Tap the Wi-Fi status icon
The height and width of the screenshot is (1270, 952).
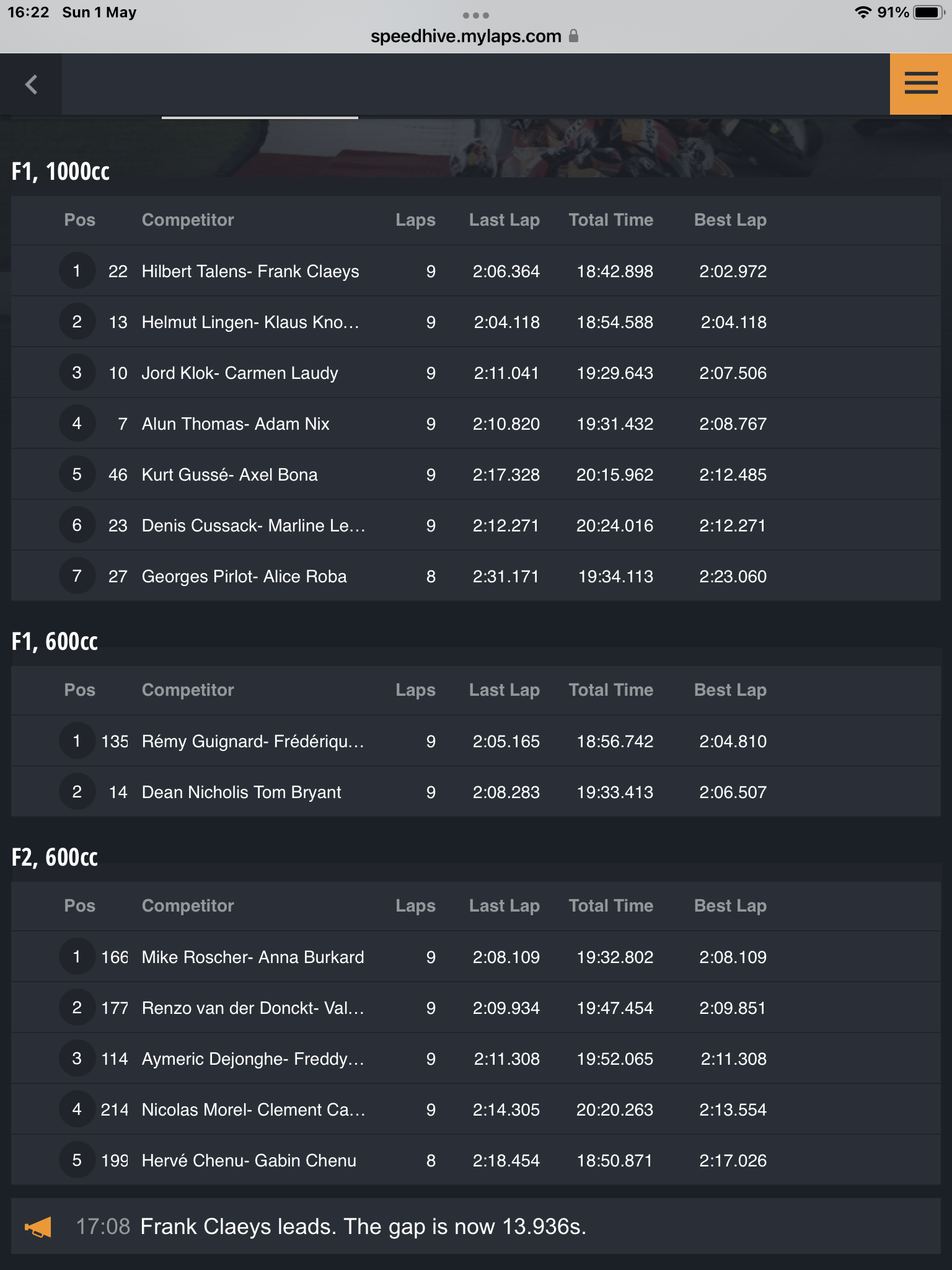click(x=863, y=12)
